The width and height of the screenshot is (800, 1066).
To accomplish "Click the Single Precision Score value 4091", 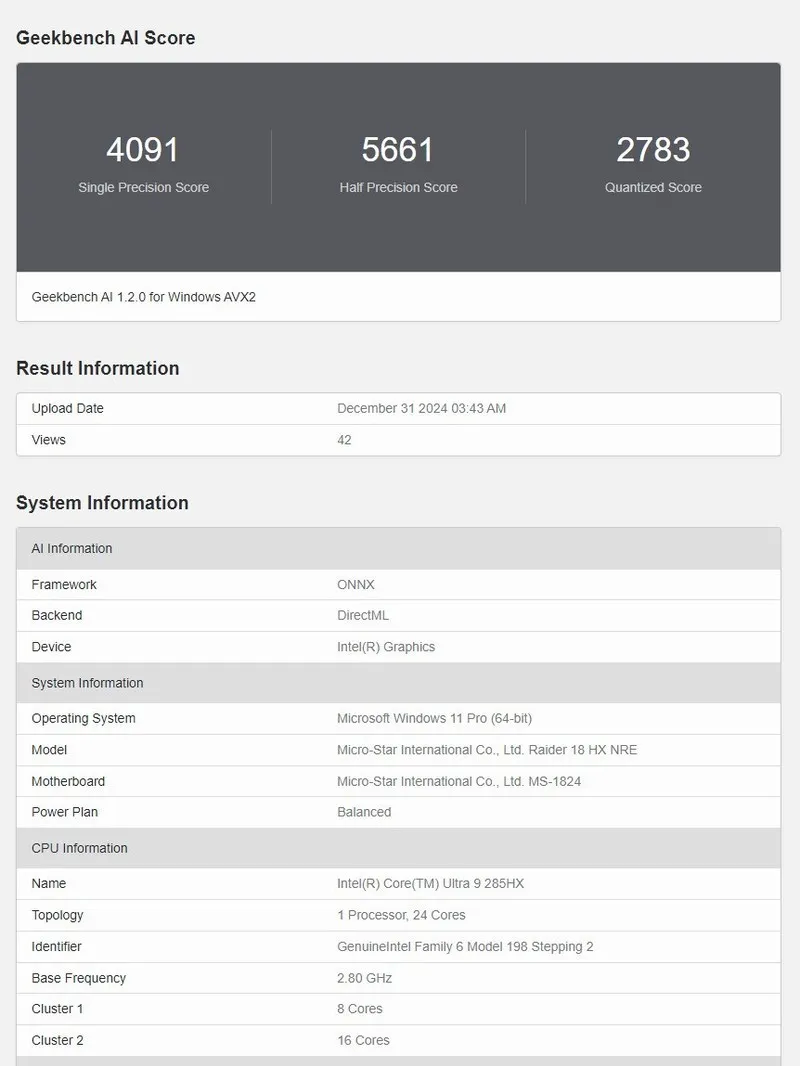I will (143, 150).
